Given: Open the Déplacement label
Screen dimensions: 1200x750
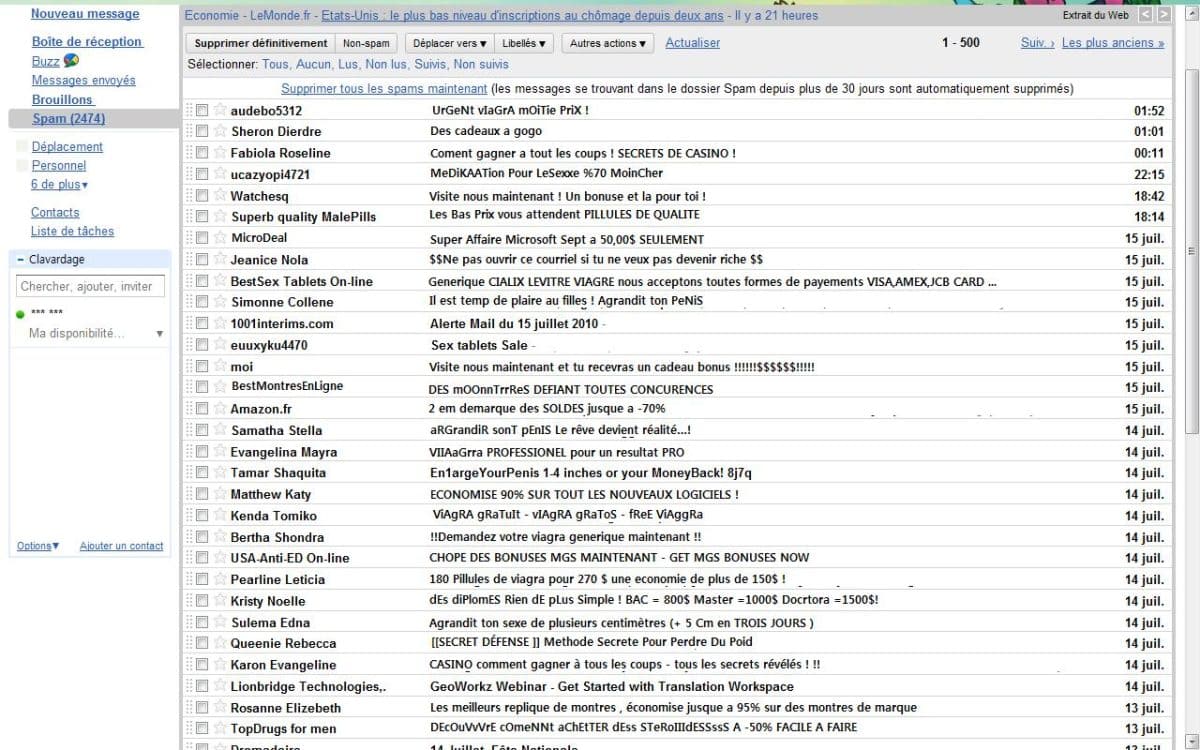Looking at the screenshot, I should (x=67, y=147).
